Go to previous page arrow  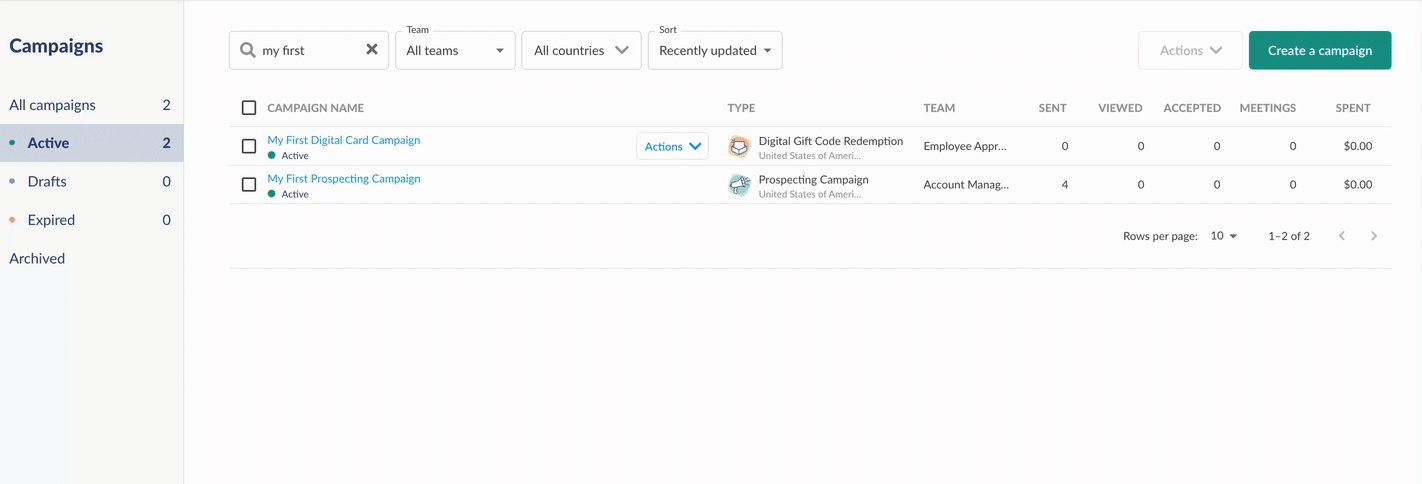[1342, 236]
